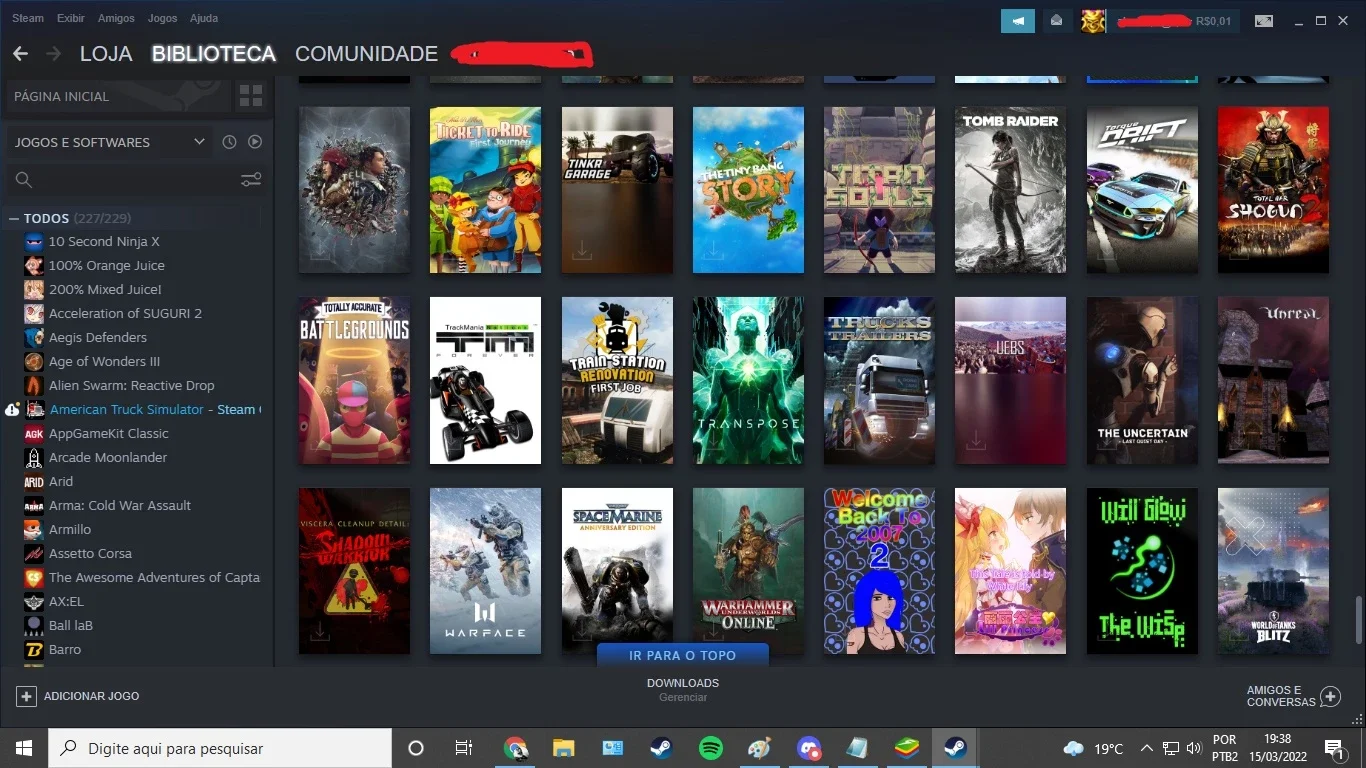Click the magnifier in library search

[24, 180]
